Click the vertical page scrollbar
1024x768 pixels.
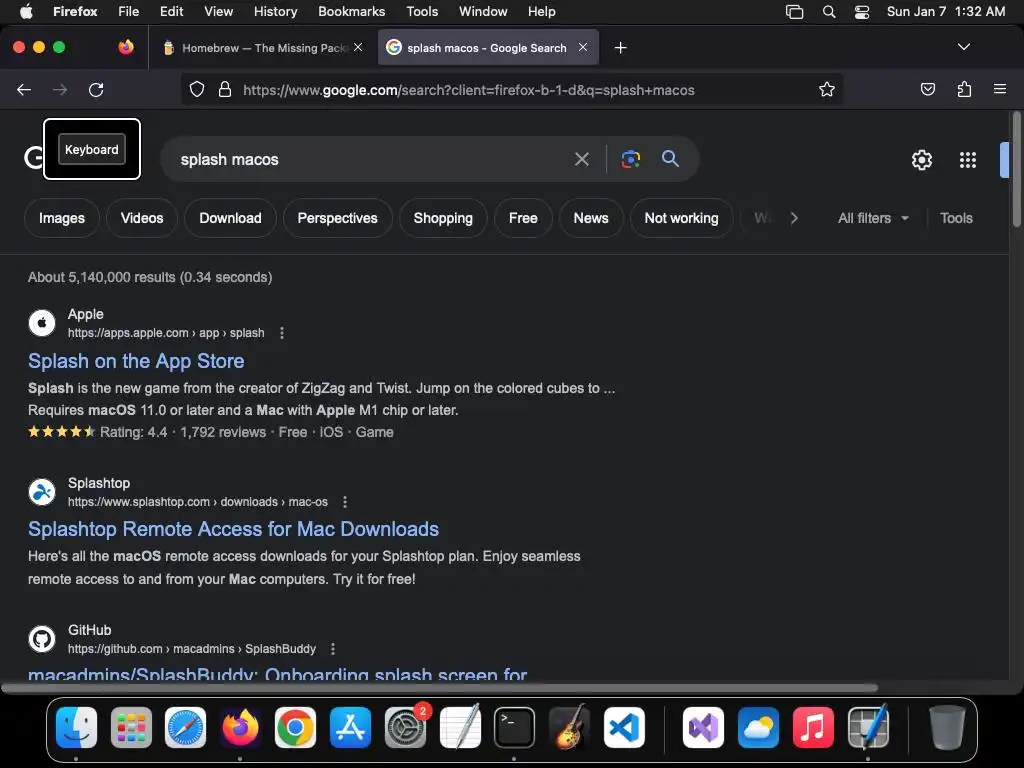pyautogui.click(x=1016, y=170)
